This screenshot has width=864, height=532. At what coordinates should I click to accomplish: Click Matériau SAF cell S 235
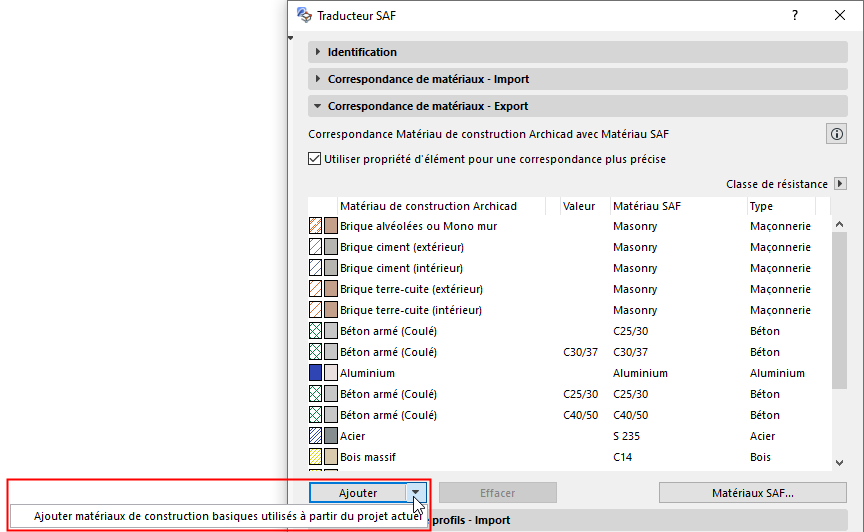(x=626, y=436)
